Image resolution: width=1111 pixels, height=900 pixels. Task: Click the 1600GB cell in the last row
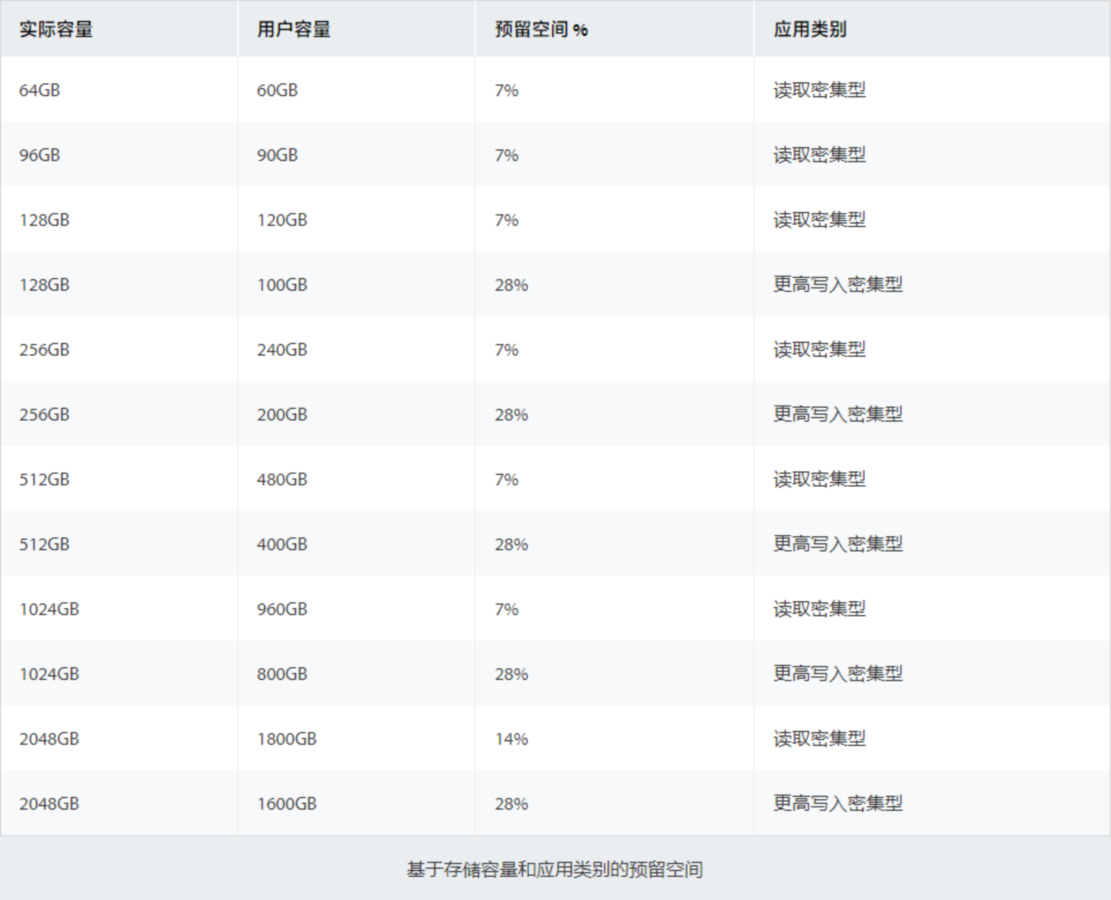pos(280,803)
